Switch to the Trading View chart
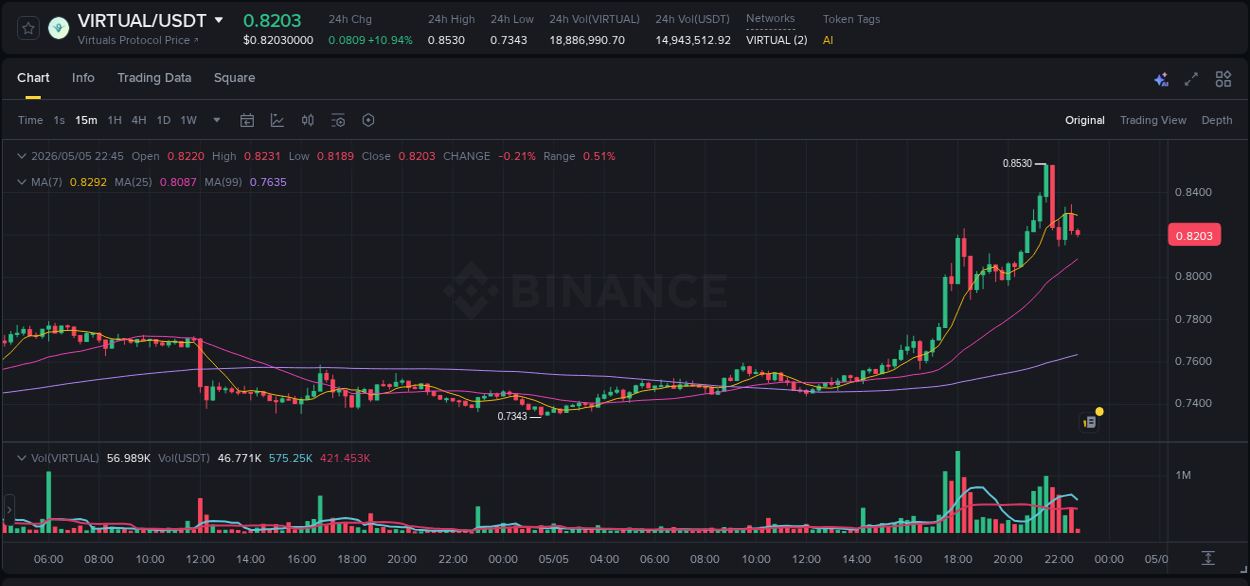Screen dimensions: 1250x586 click(x=1153, y=120)
